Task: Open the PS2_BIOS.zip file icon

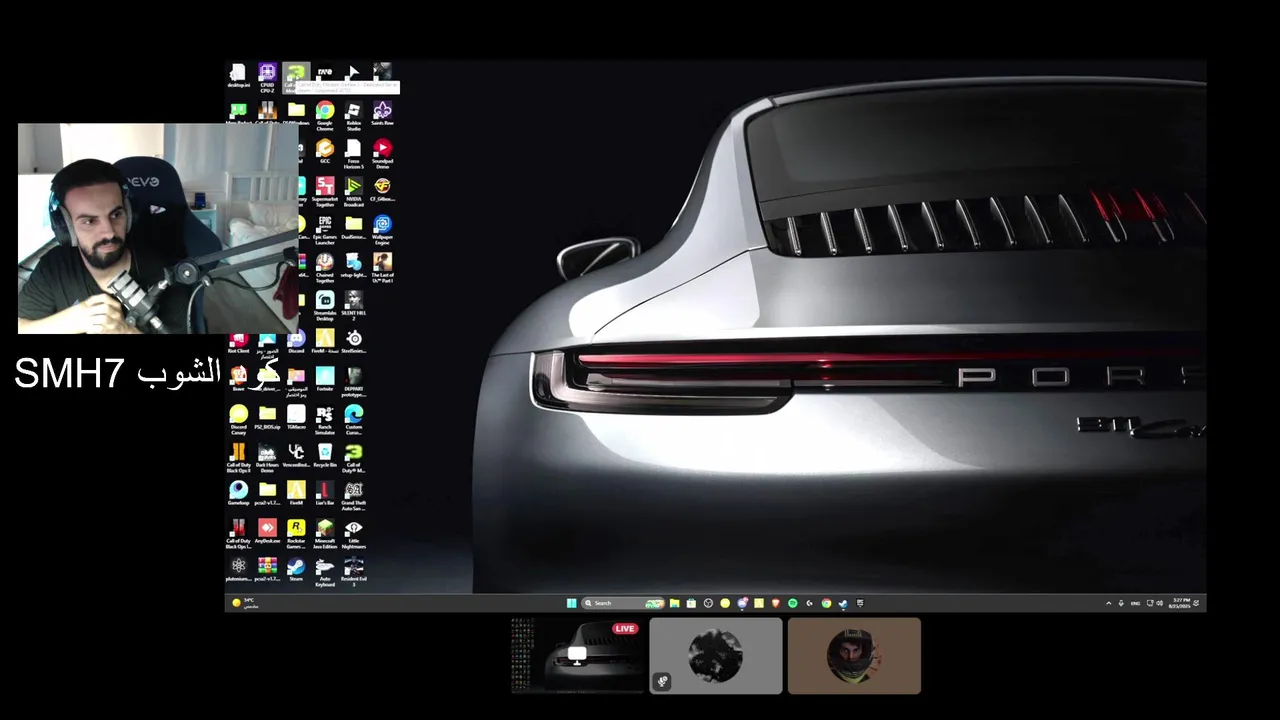Action: pyautogui.click(x=267, y=418)
